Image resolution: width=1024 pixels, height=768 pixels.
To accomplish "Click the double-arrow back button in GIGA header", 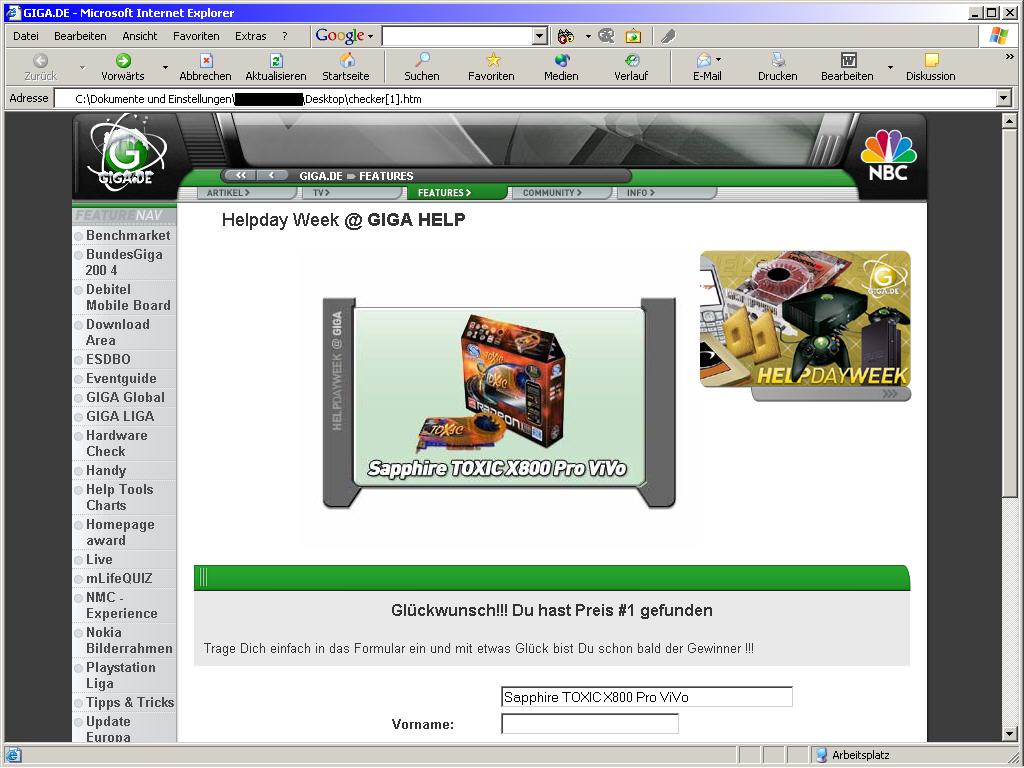I will coord(241,176).
